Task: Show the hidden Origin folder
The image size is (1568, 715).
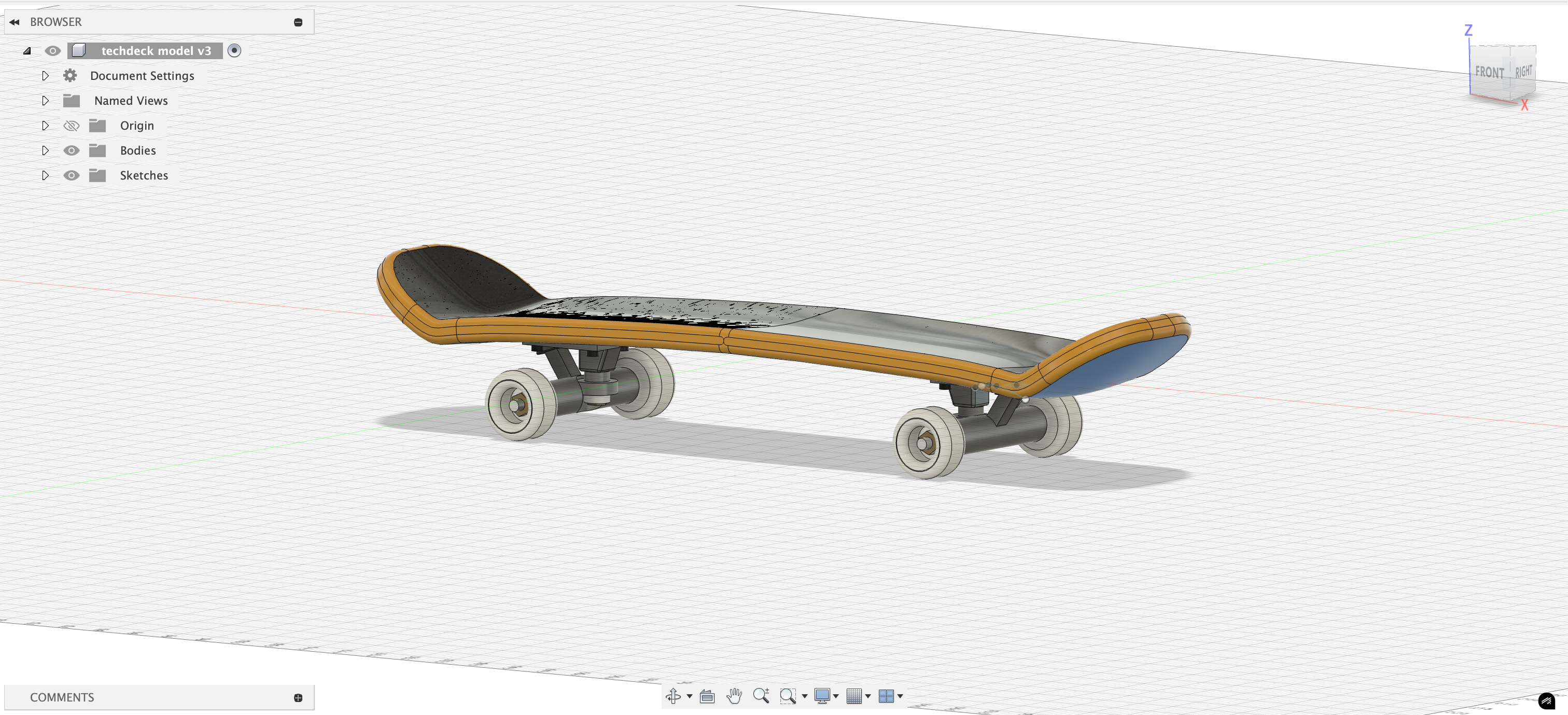Action: [71, 126]
